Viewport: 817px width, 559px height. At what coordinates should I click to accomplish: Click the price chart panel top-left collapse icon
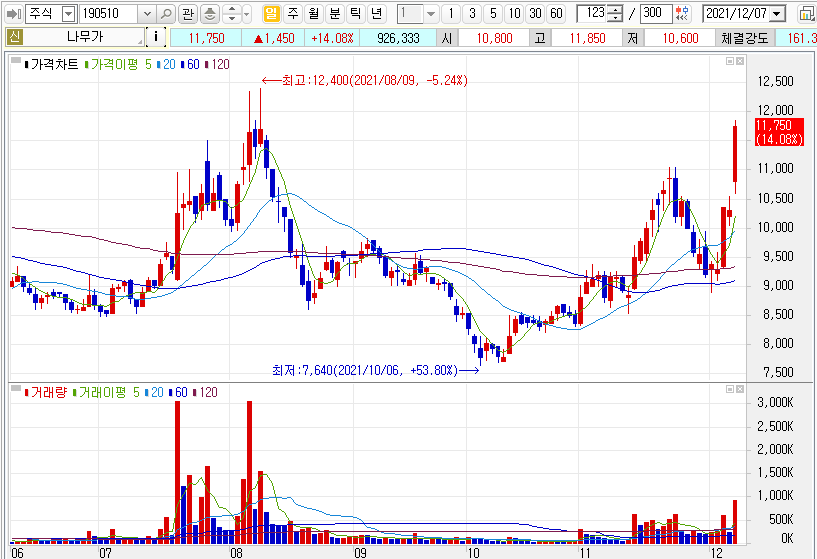pos(15,61)
